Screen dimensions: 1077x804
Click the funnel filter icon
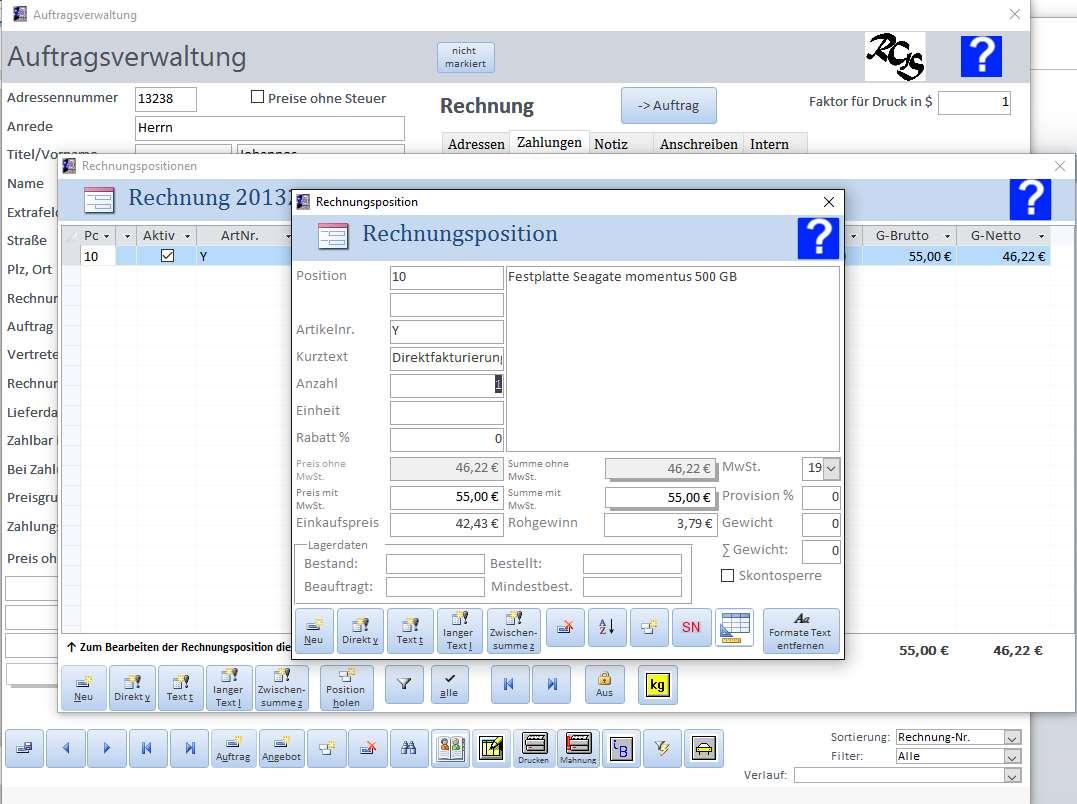[x=404, y=686]
